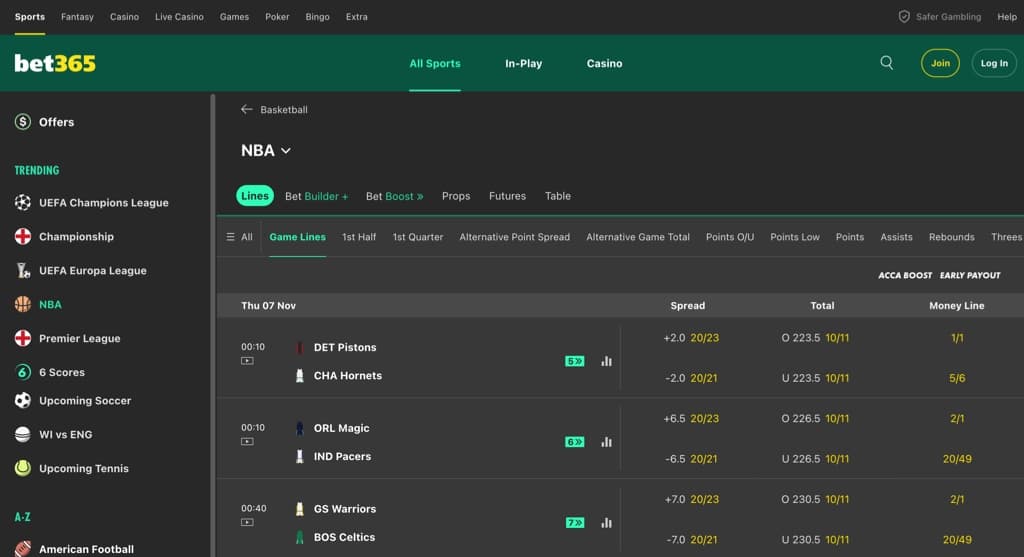Open the Bingo top menu item

317,17
